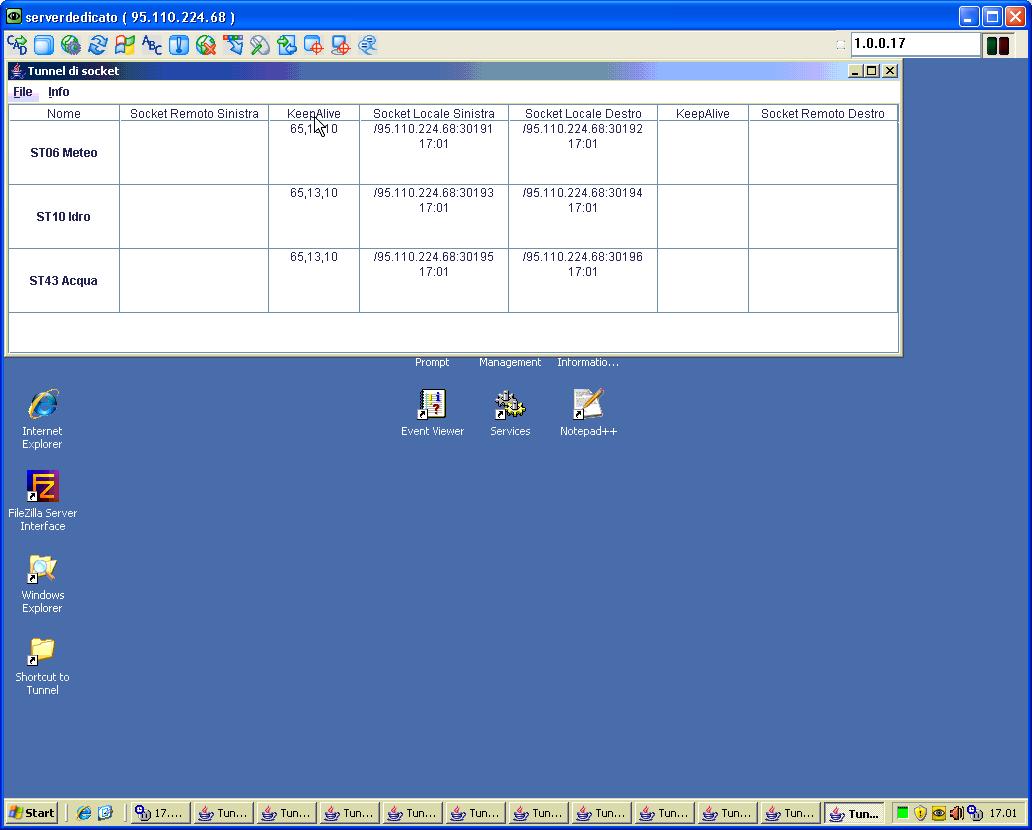The height and width of the screenshot is (830, 1032).
Task: Click the chat bubble toolbar icon
Action: [x=368, y=45]
